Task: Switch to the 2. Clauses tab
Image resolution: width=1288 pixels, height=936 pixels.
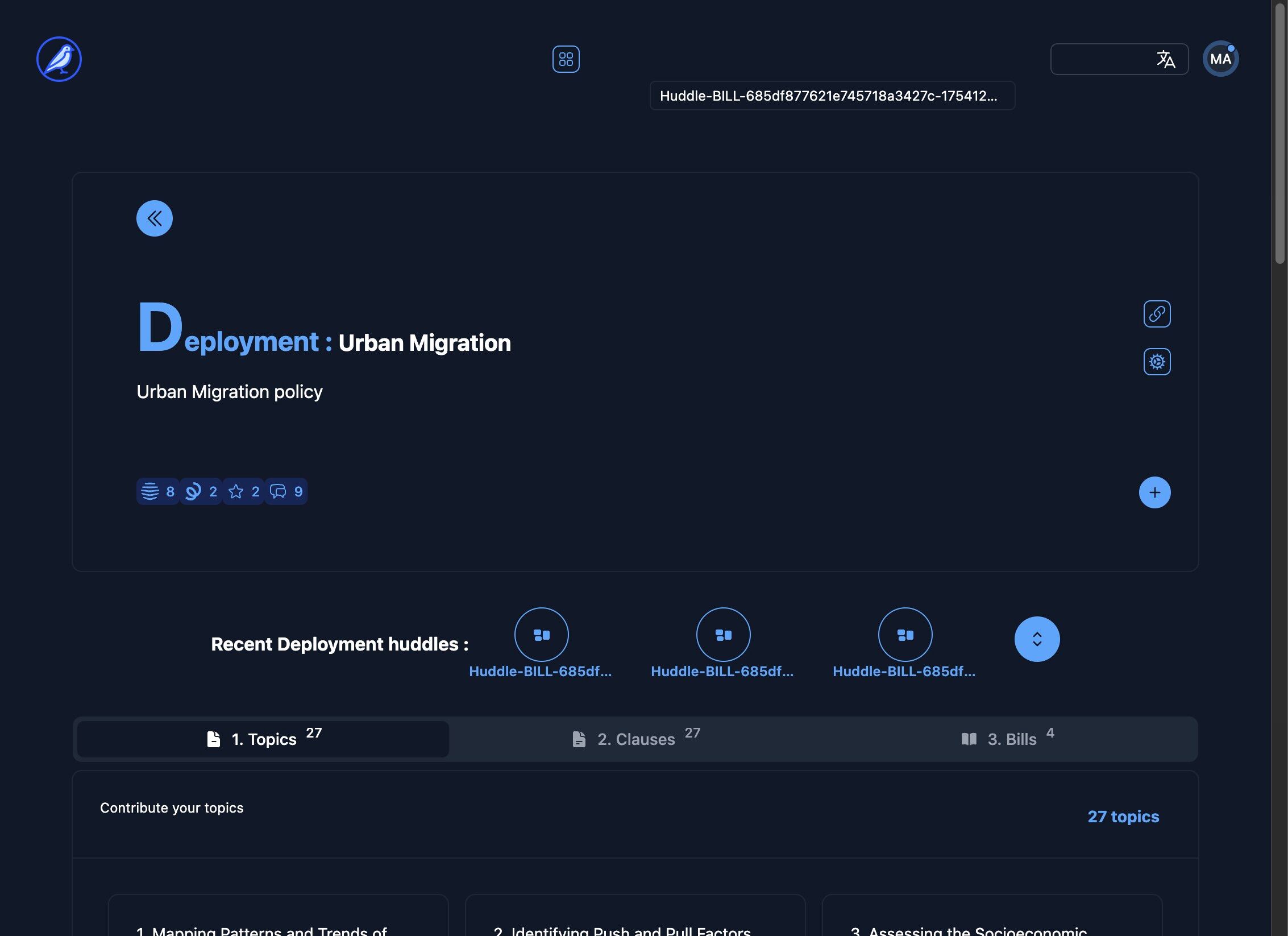Action: click(x=635, y=739)
